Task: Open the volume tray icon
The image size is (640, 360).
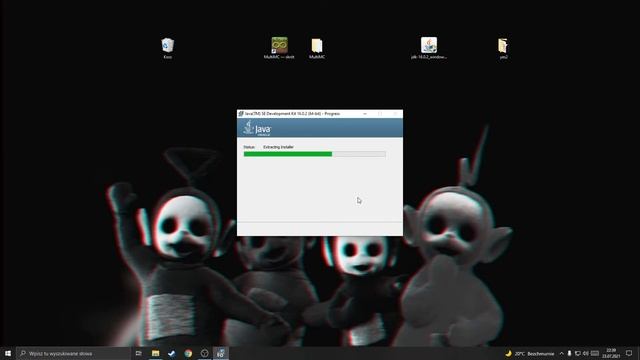Action: point(586,353)
